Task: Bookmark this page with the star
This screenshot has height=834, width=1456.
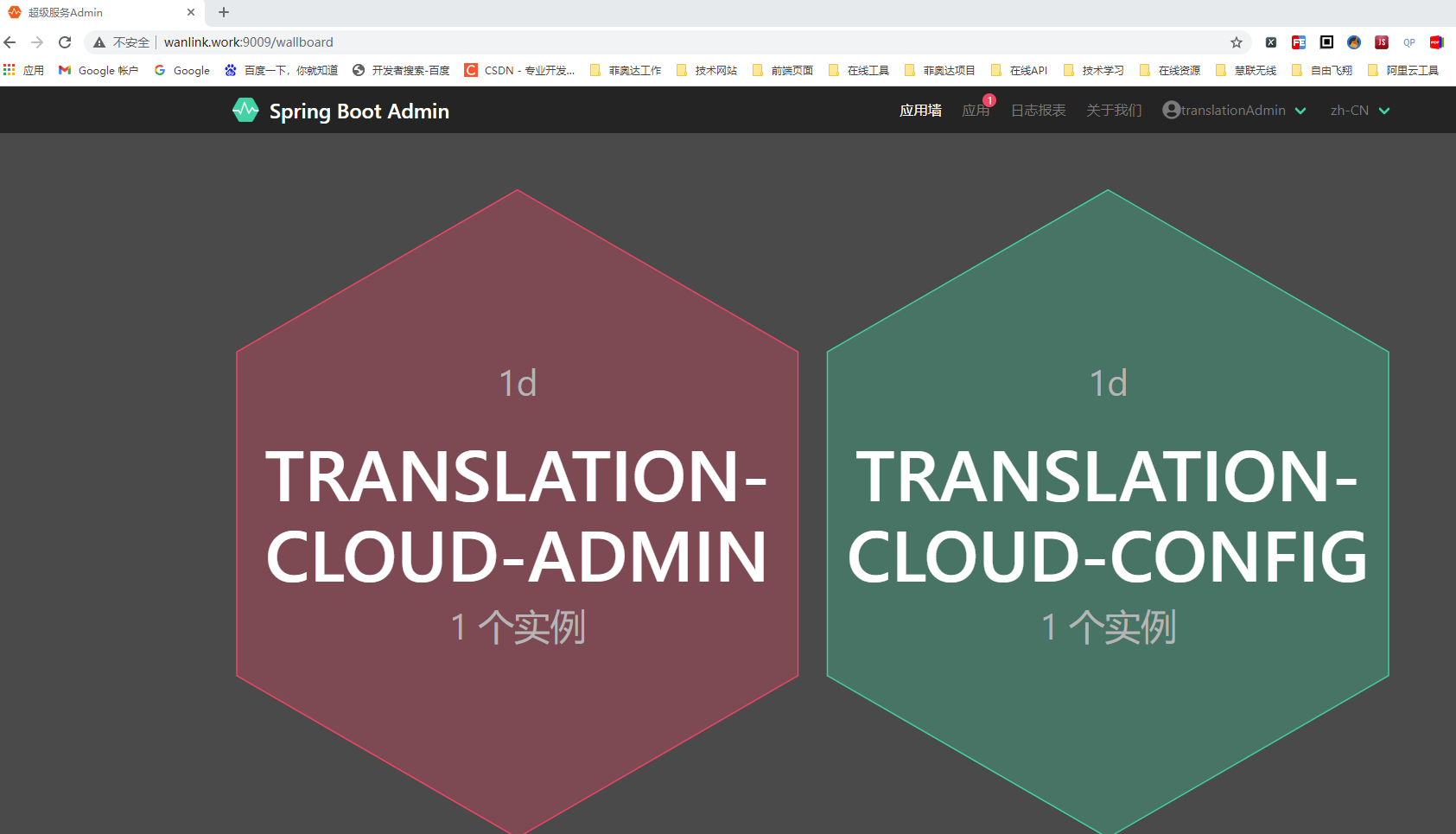Action: (1237, 42)
